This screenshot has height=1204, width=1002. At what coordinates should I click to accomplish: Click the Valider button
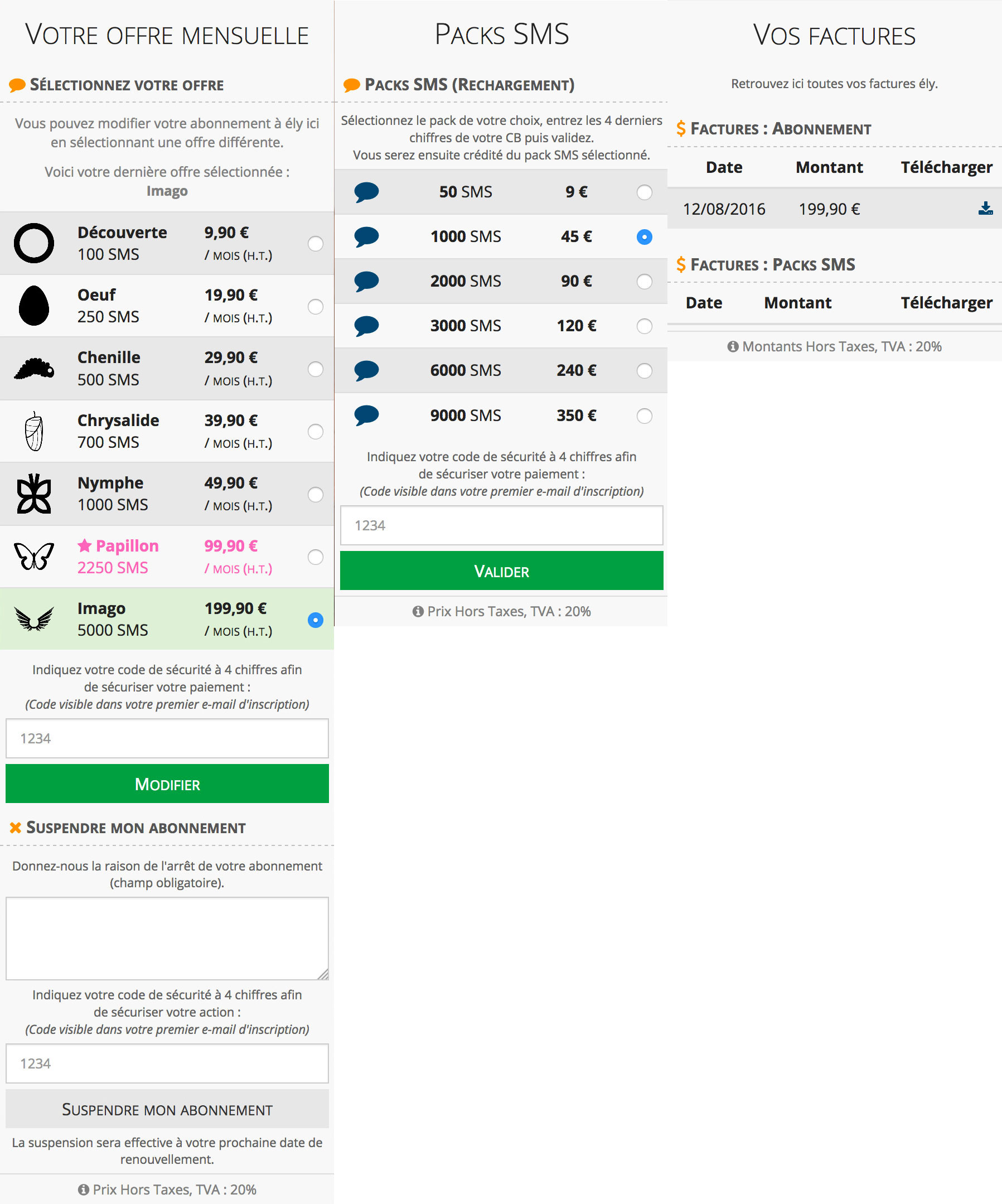coord(502,570)
